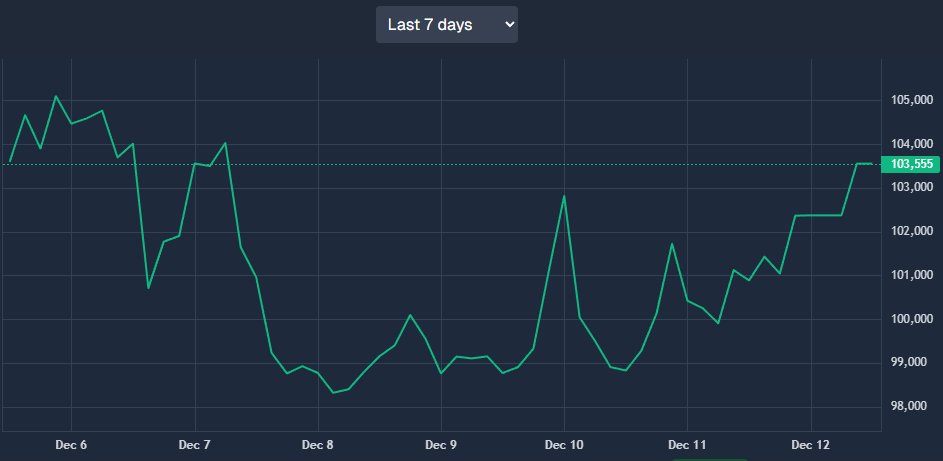The image size is (943, 461).
Task: Click the 102,000 axis value
Action: pos(911,231)
